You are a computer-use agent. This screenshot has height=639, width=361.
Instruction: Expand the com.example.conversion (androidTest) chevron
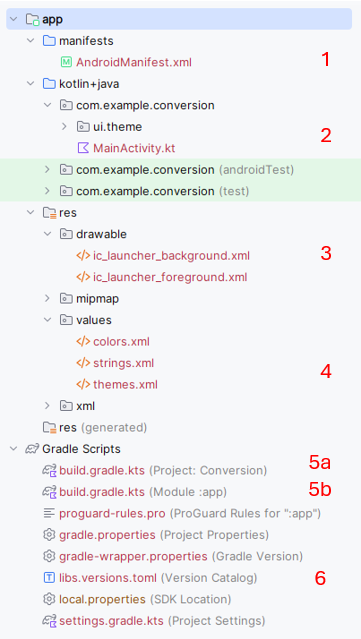pos(47,170)
